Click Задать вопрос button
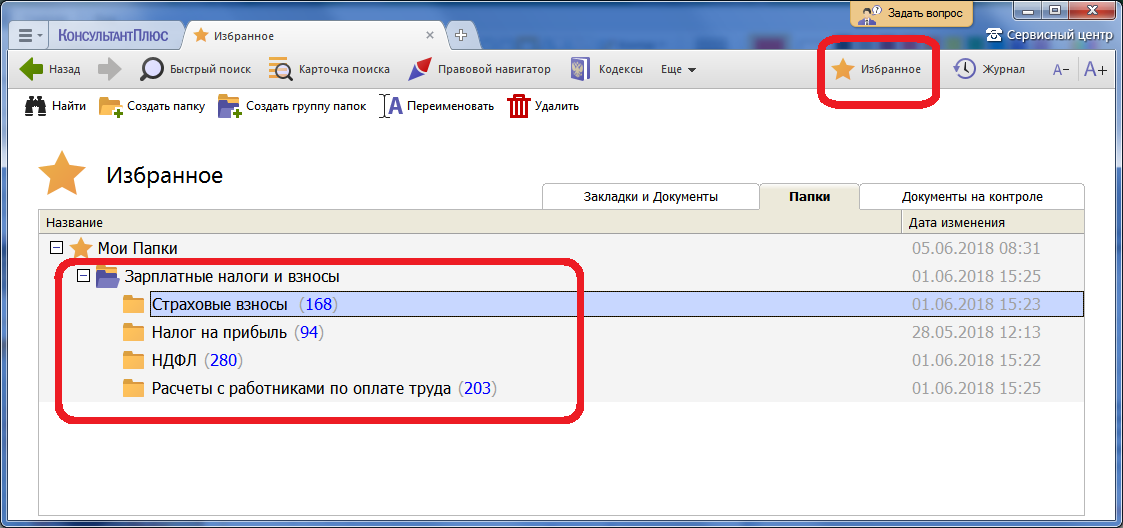Viewport: 1123px width, 528px height. coord(912,12)
